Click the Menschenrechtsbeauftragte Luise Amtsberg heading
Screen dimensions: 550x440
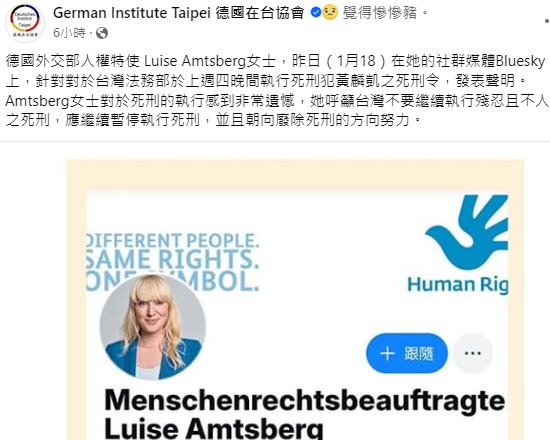pyautogui.click(x=304, y=414)
